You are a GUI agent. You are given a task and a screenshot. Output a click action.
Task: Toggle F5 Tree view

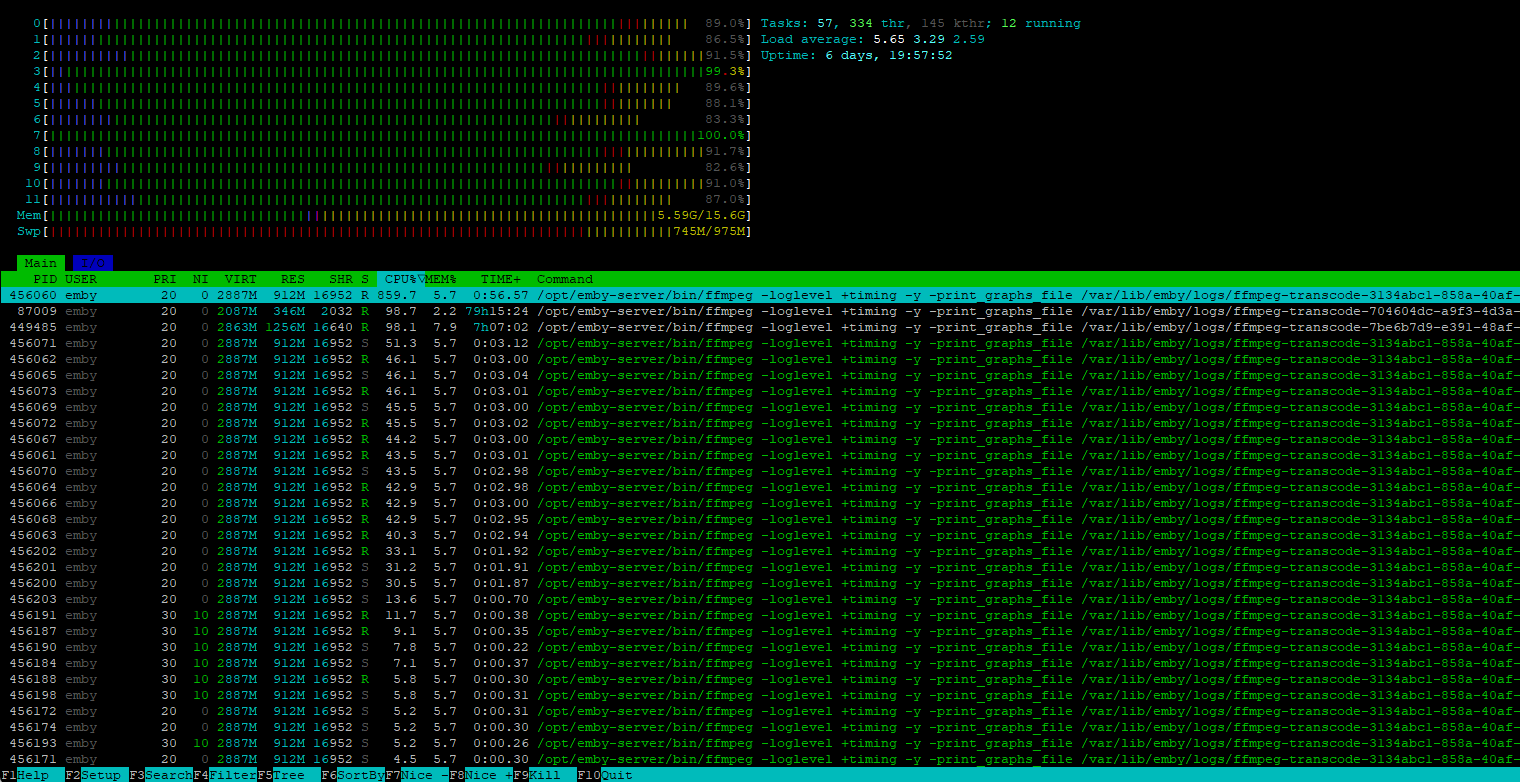click(288, 775)
